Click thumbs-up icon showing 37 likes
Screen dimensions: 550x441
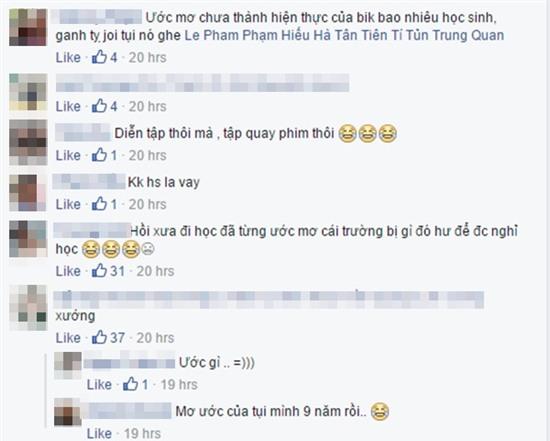(99, 337)
